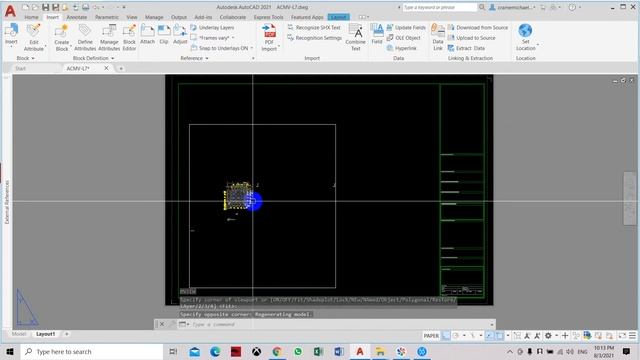Image resolution: width=640 pixels, height=360 pixels.
Task: Launch the Manage Attributes tool
Action: click(x=109, y=38)
